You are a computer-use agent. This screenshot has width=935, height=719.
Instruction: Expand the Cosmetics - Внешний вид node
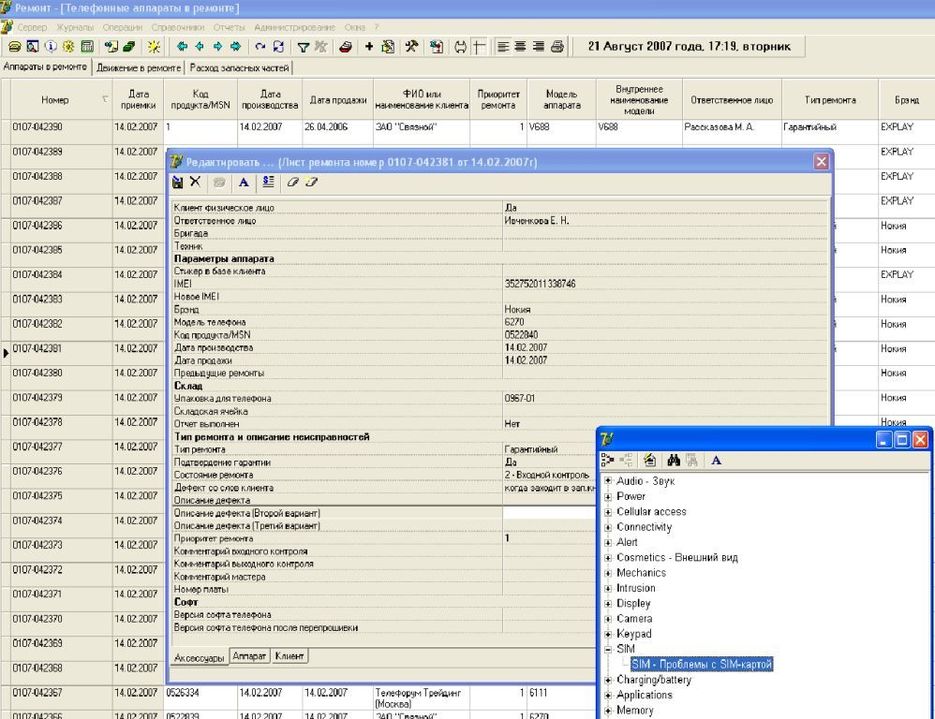(x=608, y=558)
